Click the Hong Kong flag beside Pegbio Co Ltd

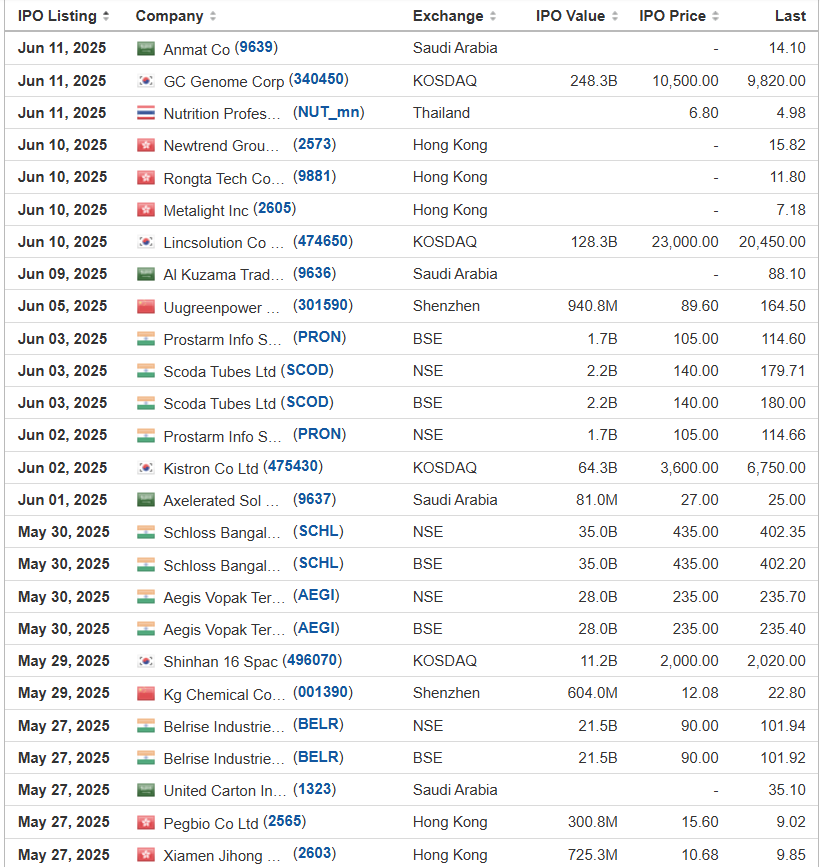point(146,823)
